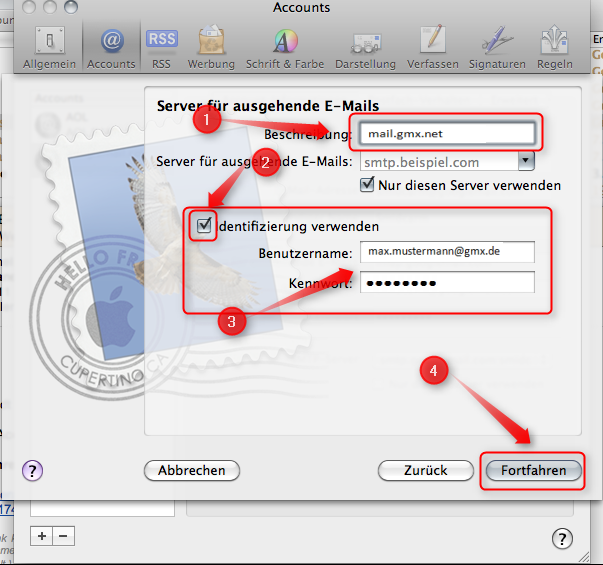Open help in Accounts preferences window corner
Viewport: 603px width, 565px height.
point(562,539)
